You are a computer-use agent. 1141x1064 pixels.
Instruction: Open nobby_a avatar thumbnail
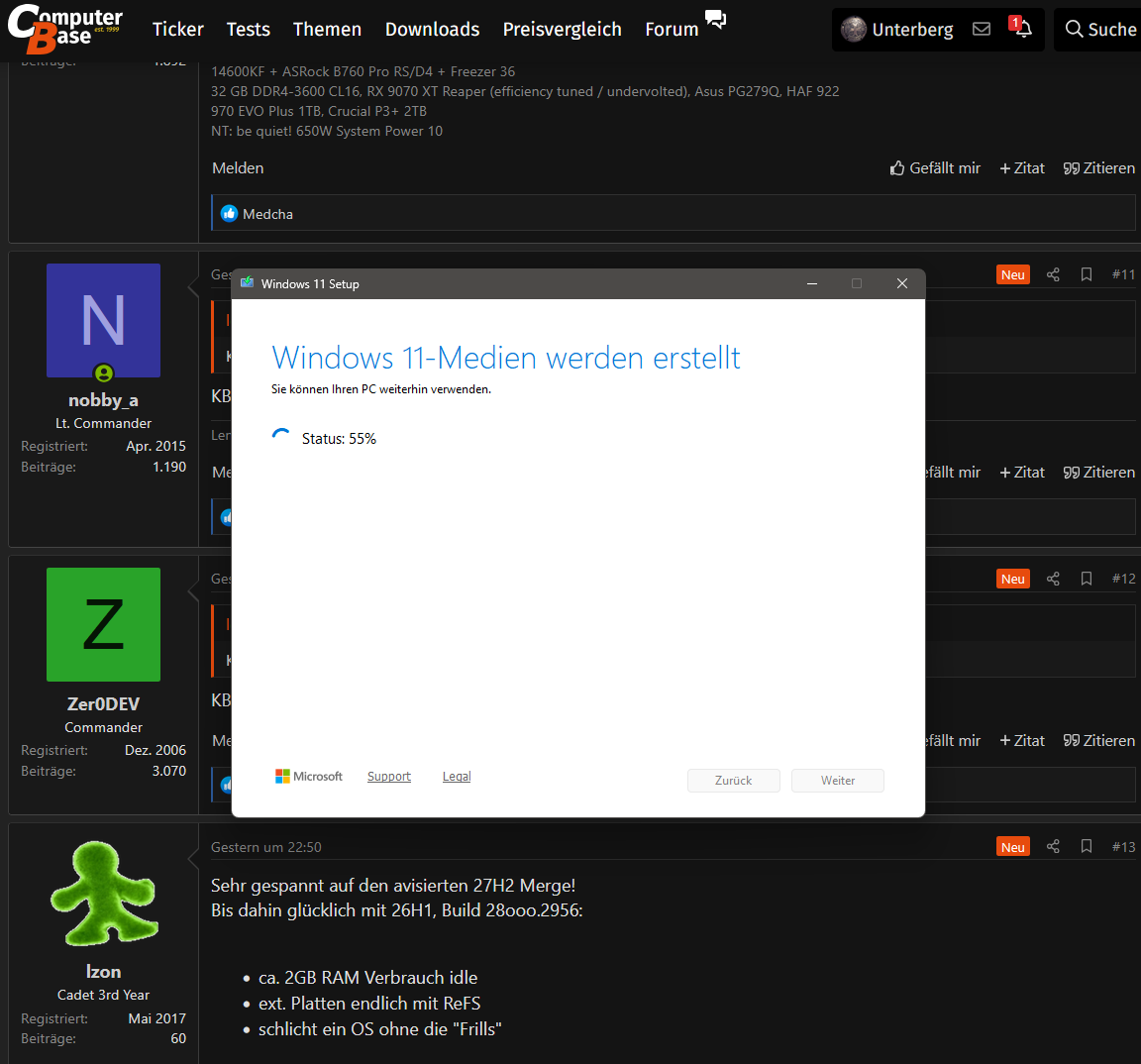[103, 320]
